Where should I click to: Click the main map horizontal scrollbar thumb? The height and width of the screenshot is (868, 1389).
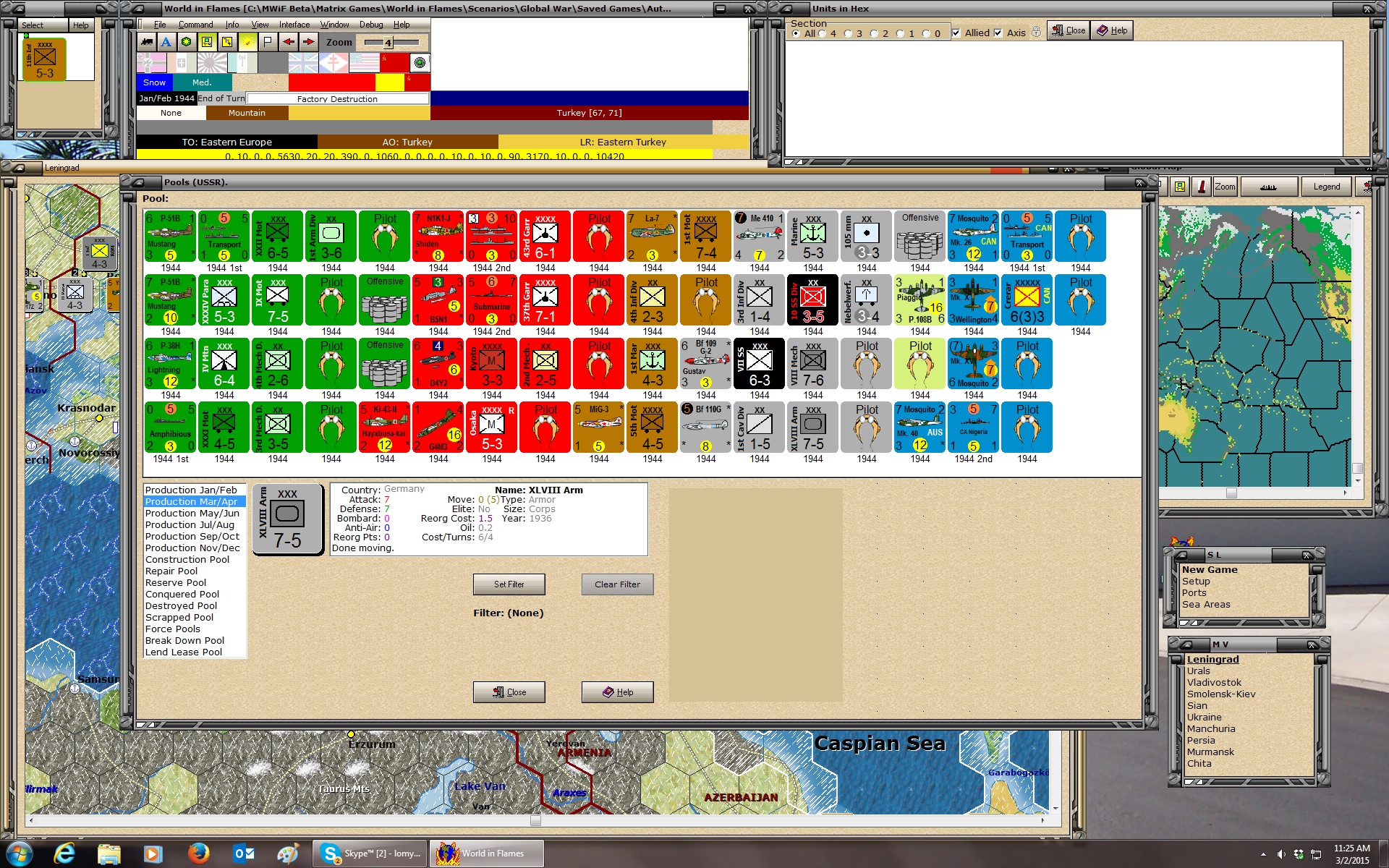pos(535,820)
